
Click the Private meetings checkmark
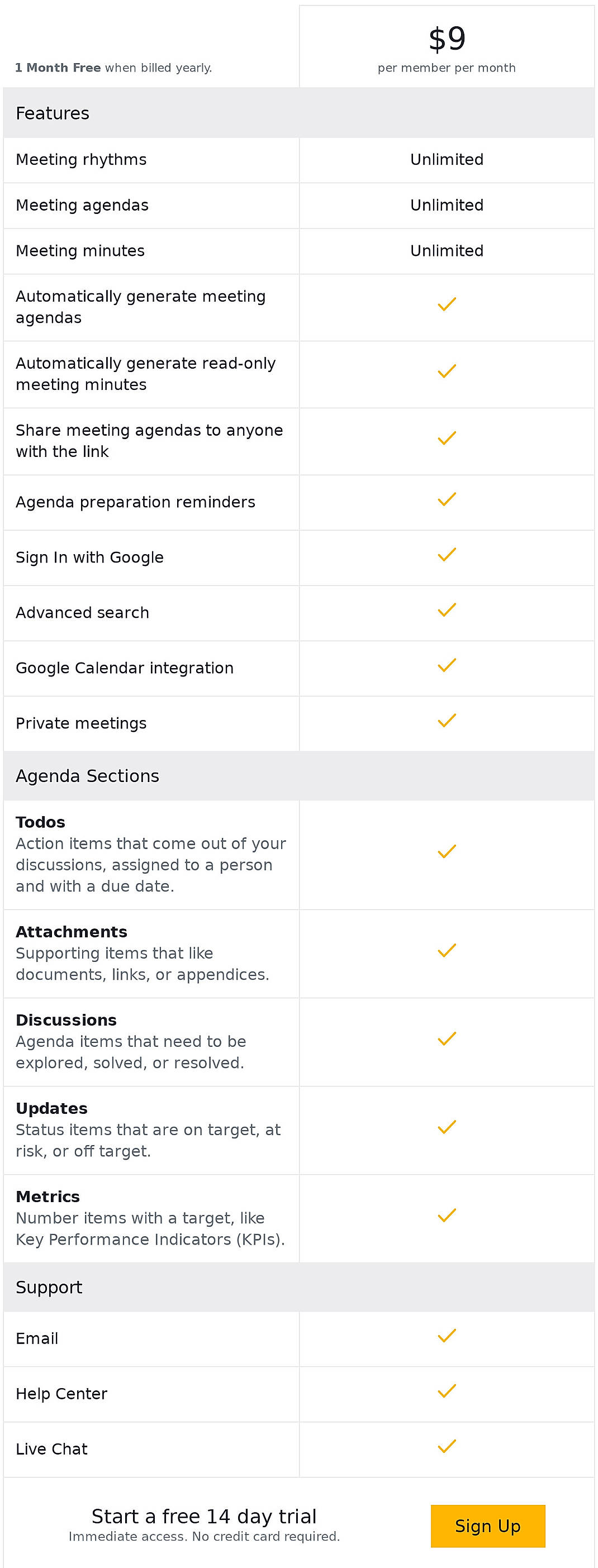(x=447, y=721)
